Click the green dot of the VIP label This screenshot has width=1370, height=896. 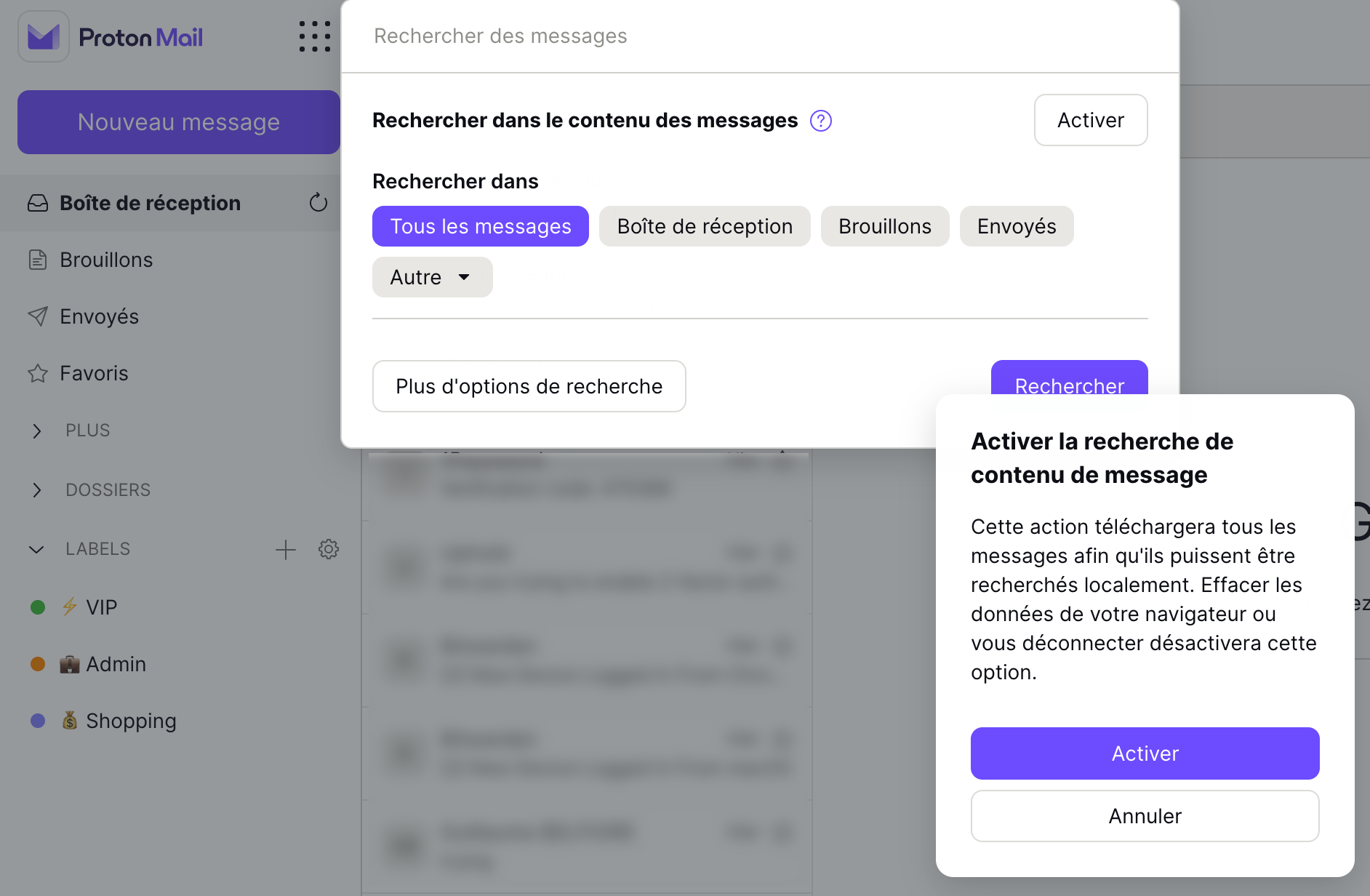click(38, 607)
